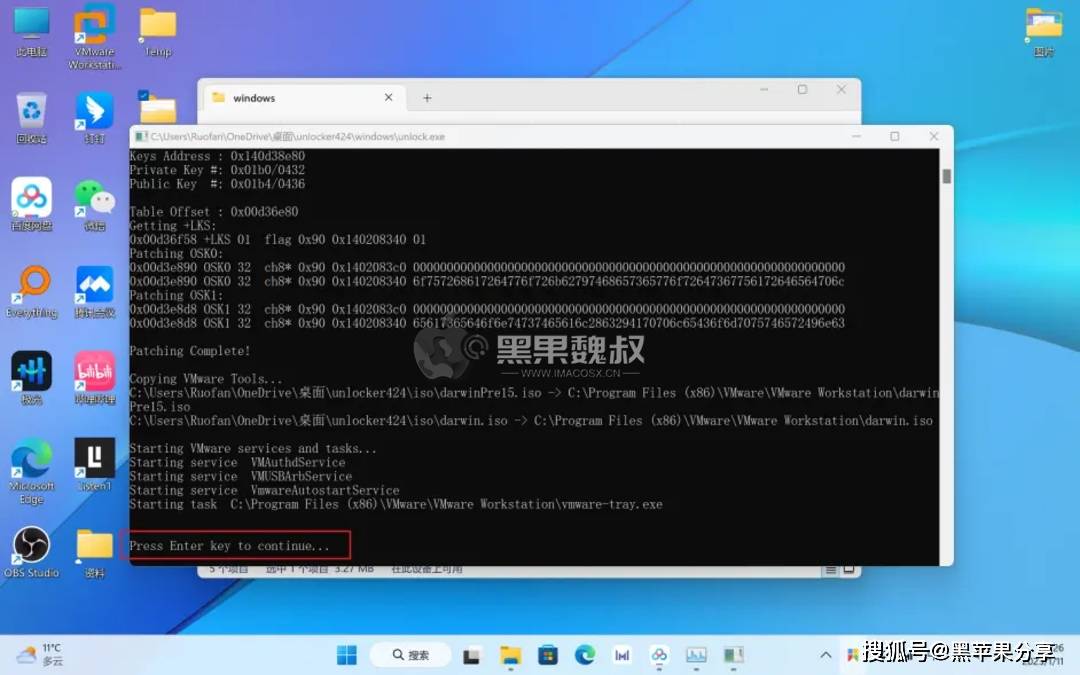The height and width of the screenshot is (675, 1080).
Task: Open the Baidu Netdisk desktop shortcut
Action: [32, 204]
